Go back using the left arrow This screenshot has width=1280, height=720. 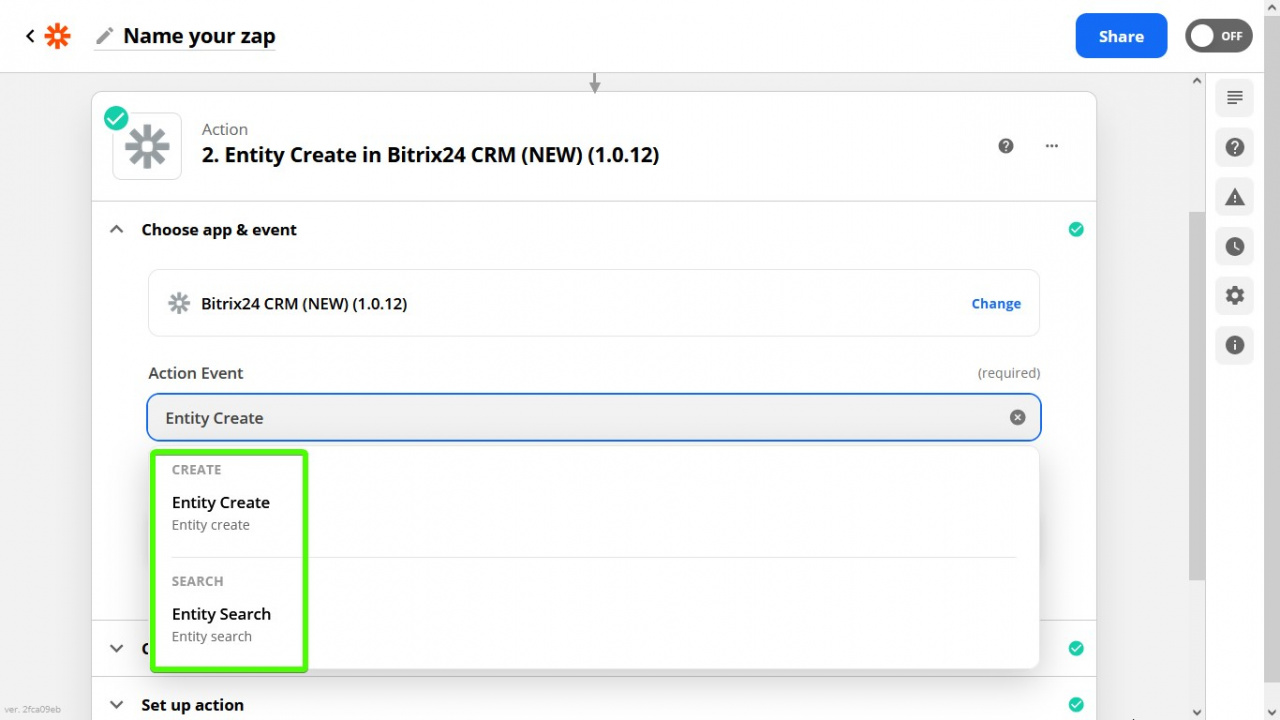[30, 36]
